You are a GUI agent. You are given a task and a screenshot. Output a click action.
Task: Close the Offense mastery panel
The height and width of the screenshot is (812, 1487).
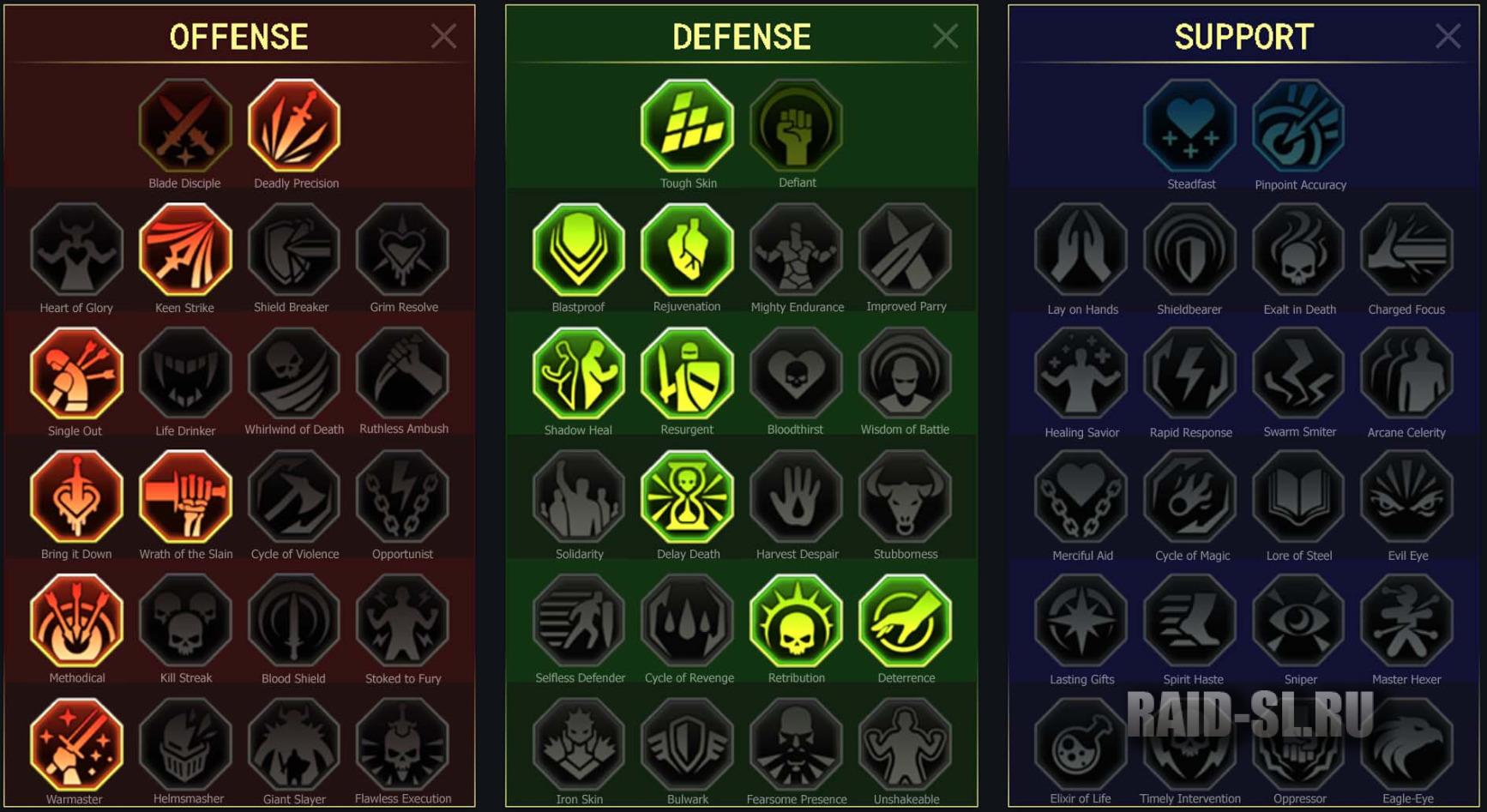pyautogui.click(x=443, y=36)
